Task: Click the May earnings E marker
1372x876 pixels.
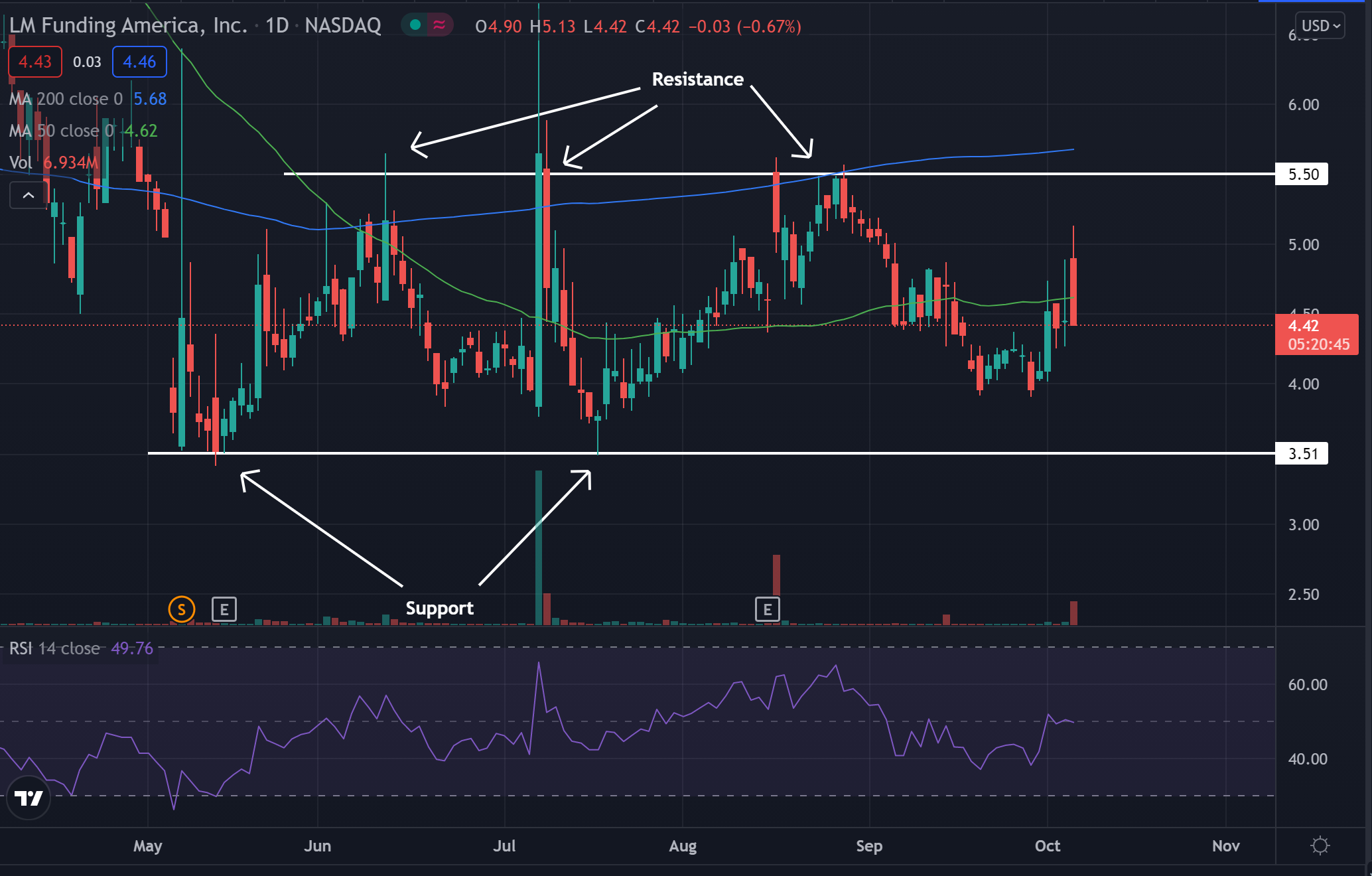Action: point(224,609)
